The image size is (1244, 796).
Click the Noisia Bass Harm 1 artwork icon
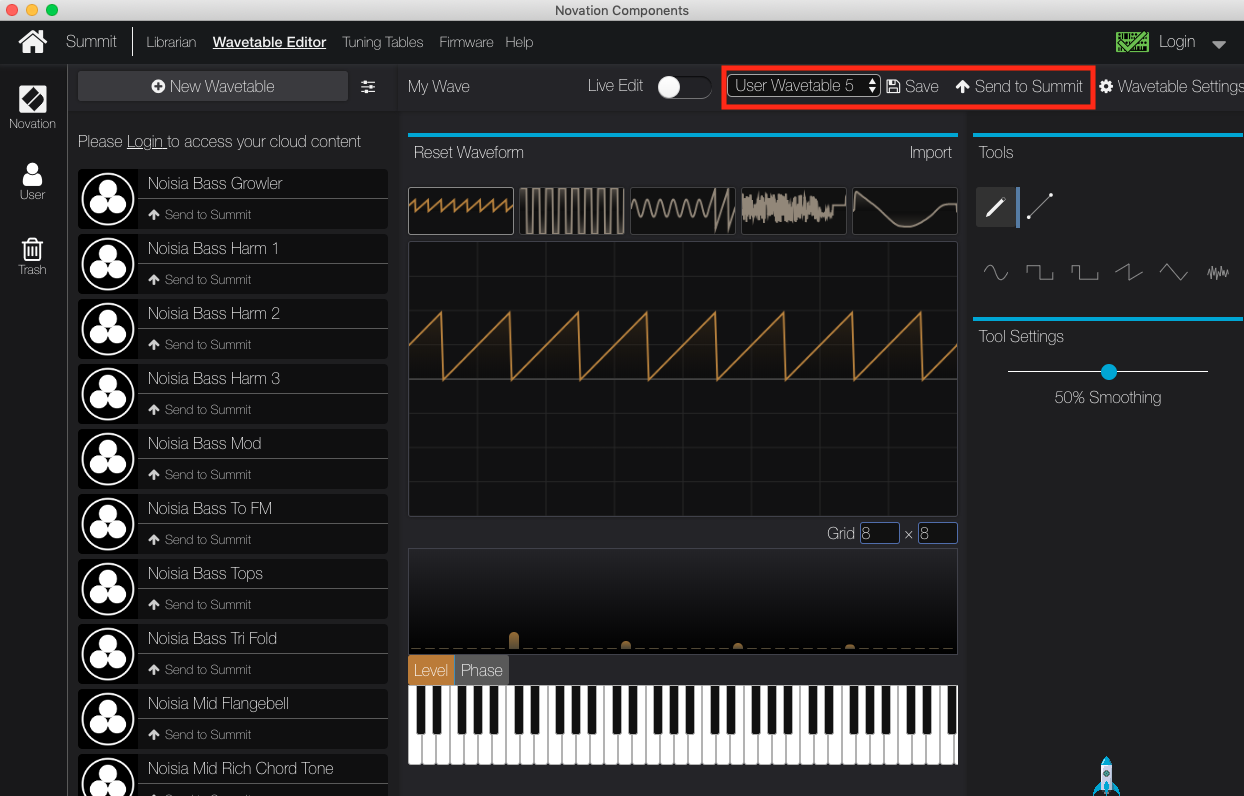click(108, 263)
